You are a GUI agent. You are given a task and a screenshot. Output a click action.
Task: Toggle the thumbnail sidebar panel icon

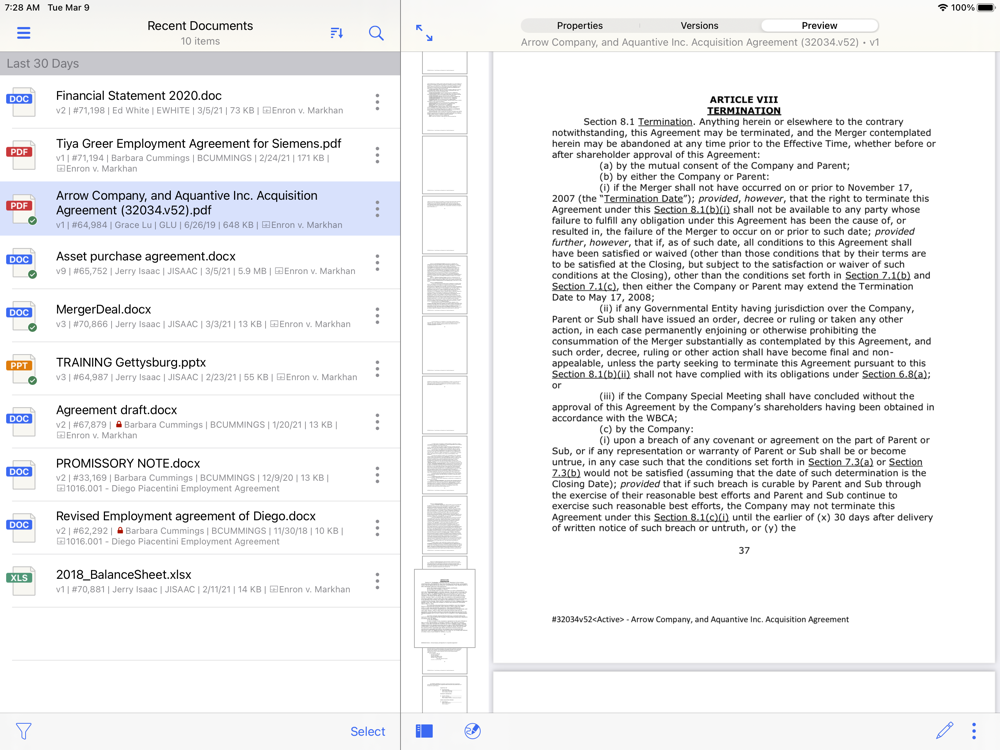(424, 731)
